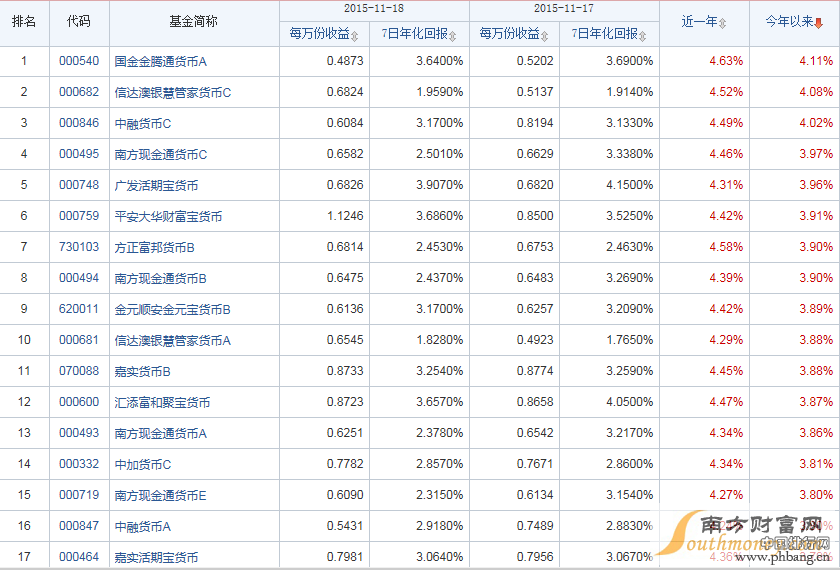The width and height of the screenshot is (840, 570).
Task: Open 信达澳银慧管家货币C fund
Action: [172, 93]
